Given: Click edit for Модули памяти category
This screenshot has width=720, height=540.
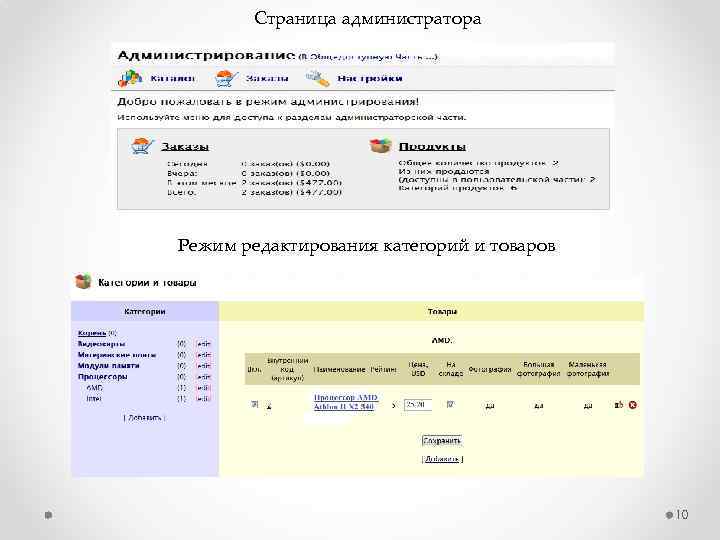Looking at the screenshot, I should (203, 366).
